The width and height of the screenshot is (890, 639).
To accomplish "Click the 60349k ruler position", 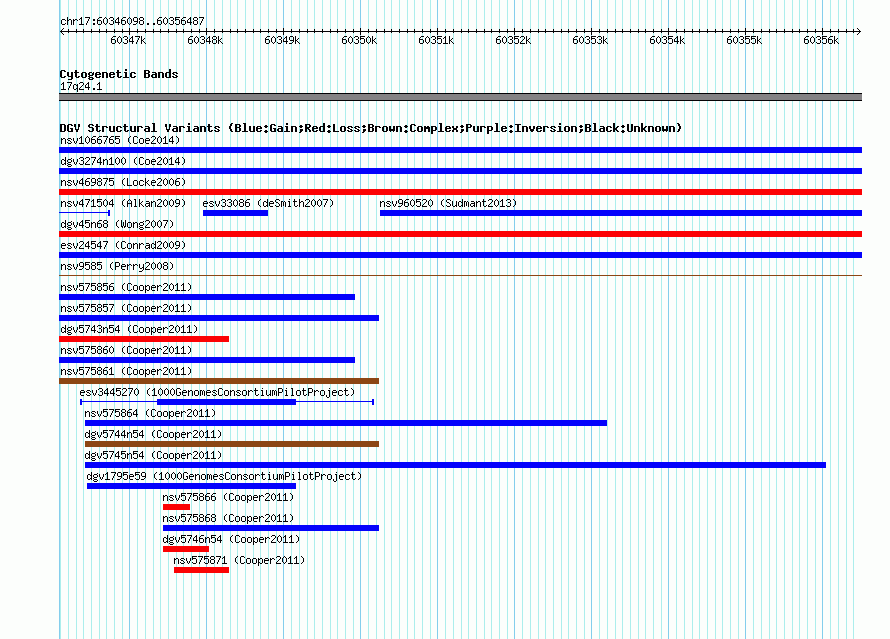I will (x=282, y=40).
